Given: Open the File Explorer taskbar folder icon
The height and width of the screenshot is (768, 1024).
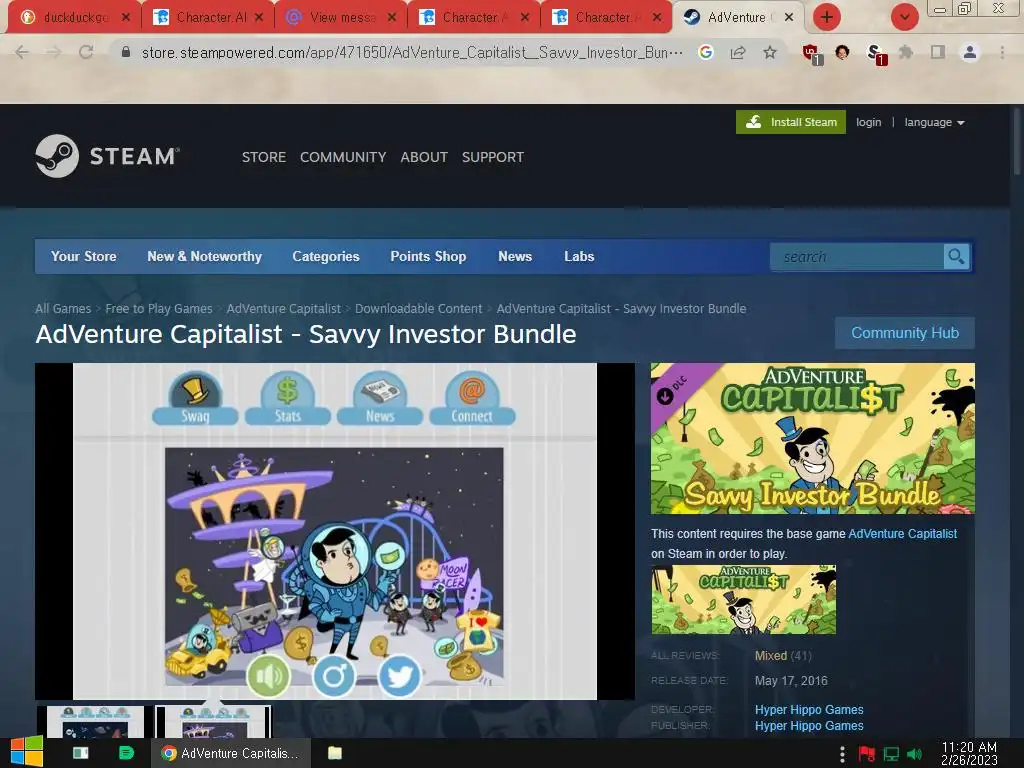Looking at the screenshot, I should [x=334, y=753].
